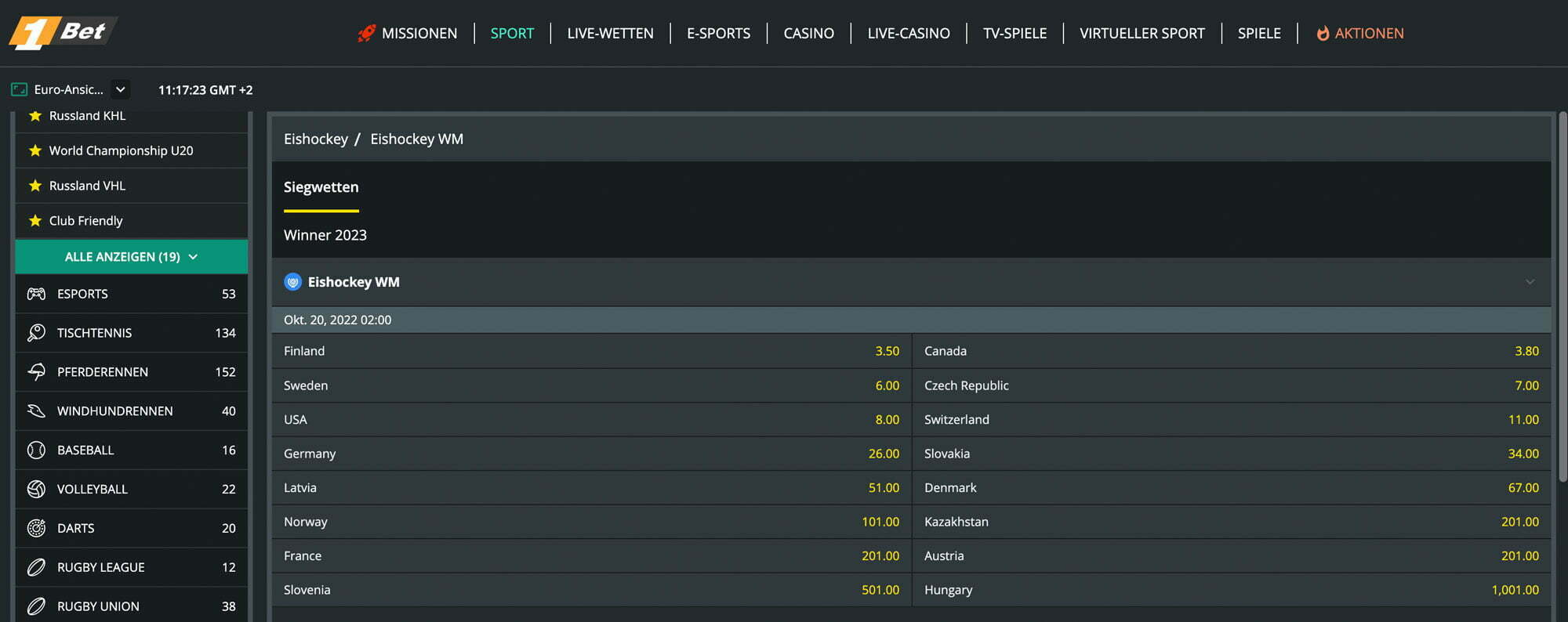This screenshot has height=622, width=1568.
Task: Open Virtueller Sport
Action: (1142, 33)
